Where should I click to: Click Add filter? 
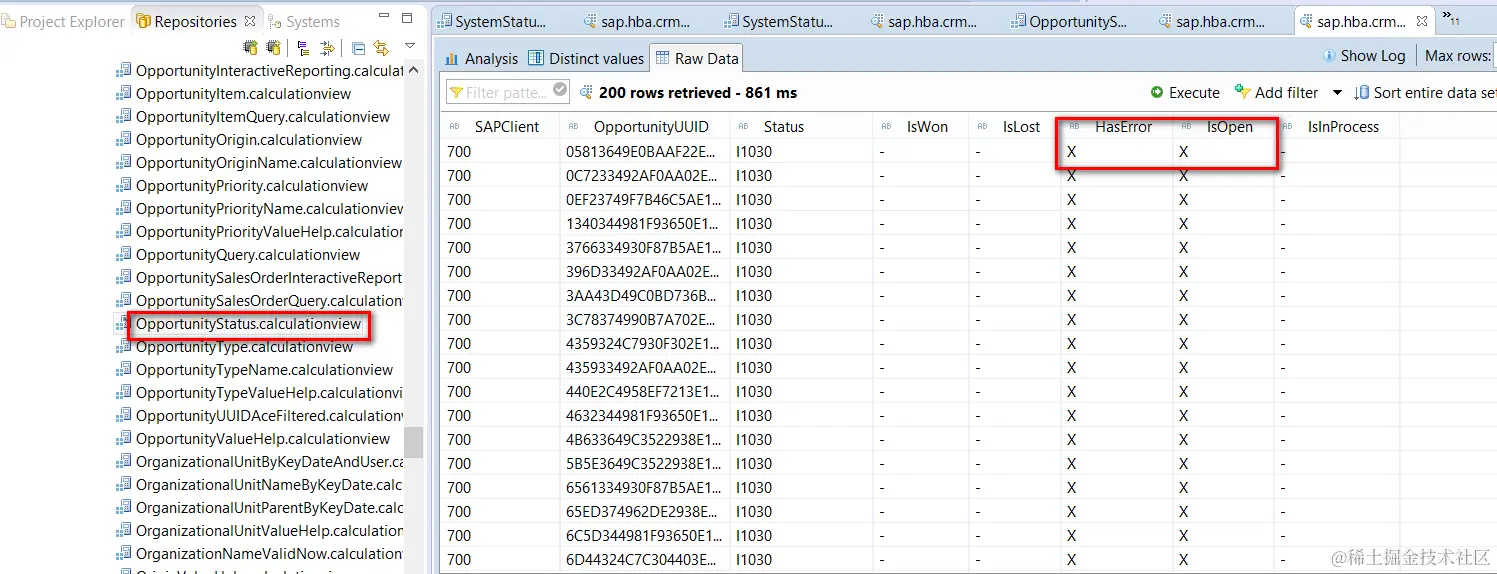click(1277, 92)
